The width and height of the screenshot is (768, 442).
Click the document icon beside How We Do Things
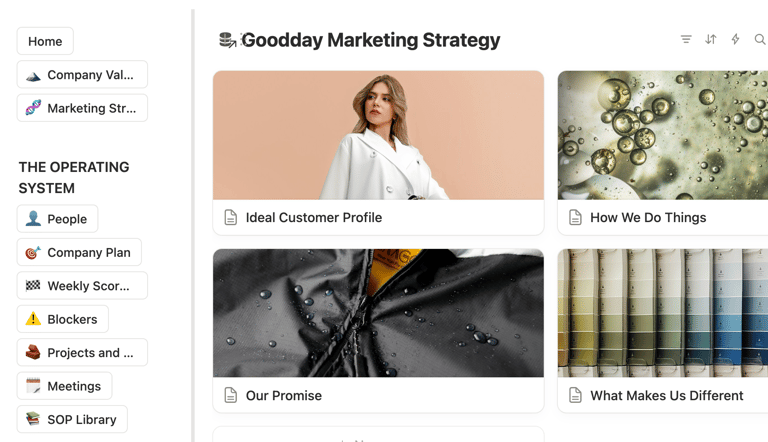pyautogui.click(x=575, y=218)
